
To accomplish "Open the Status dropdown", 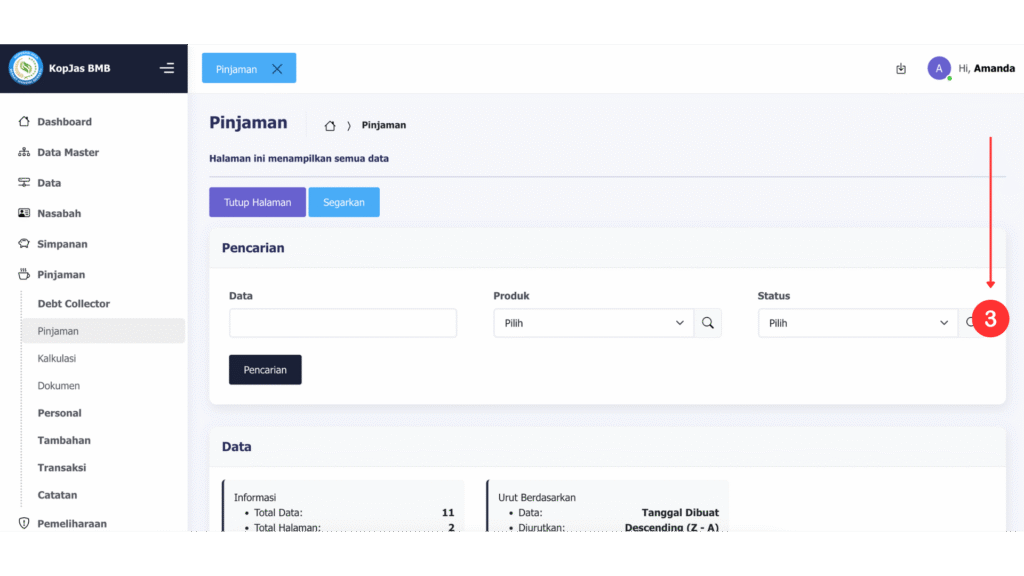I will pos(858,323).
